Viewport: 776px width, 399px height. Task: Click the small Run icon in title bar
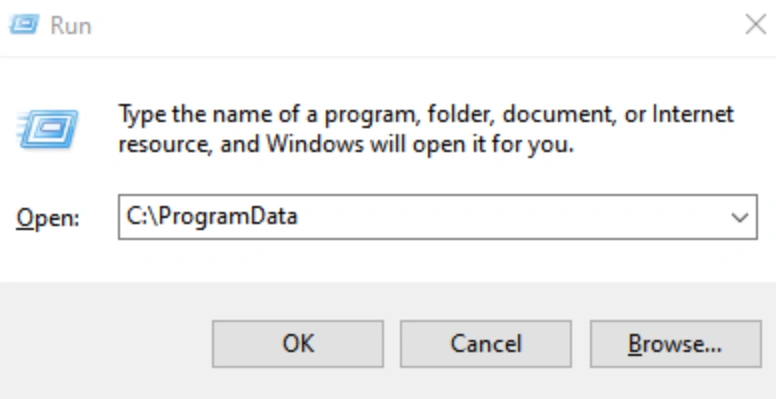(x=24, y=25)
